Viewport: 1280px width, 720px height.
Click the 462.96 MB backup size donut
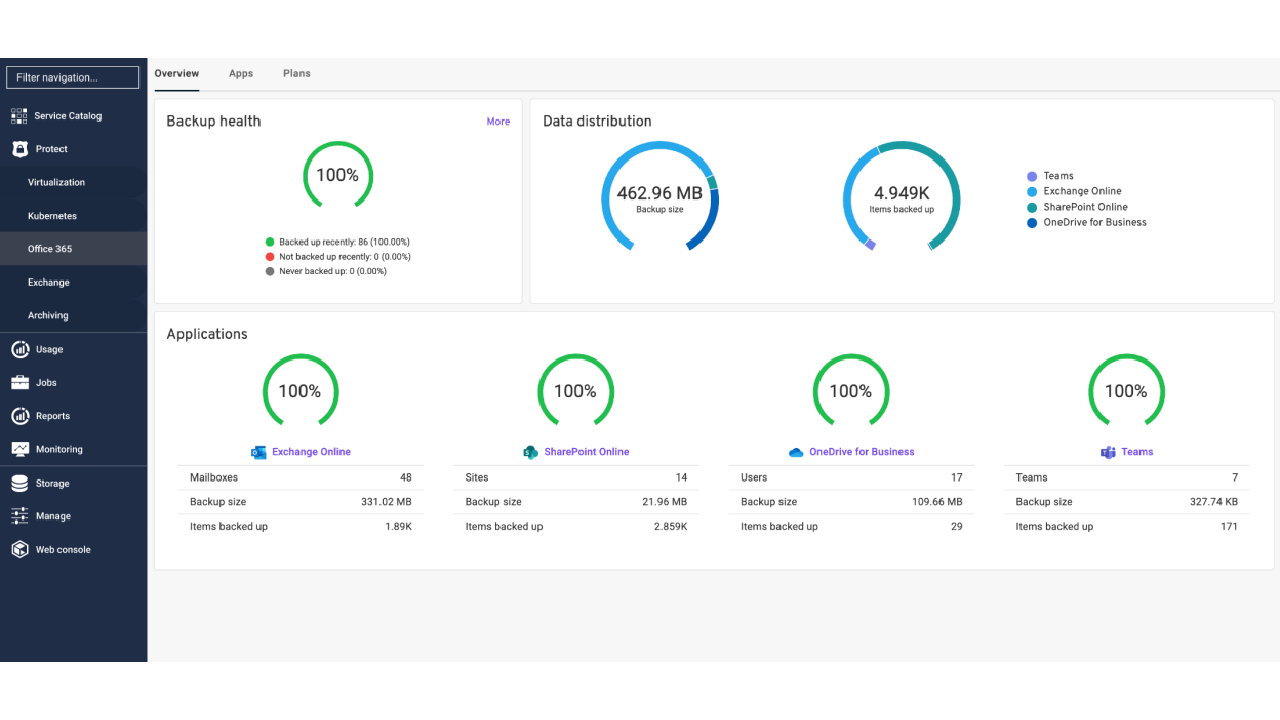660,196
